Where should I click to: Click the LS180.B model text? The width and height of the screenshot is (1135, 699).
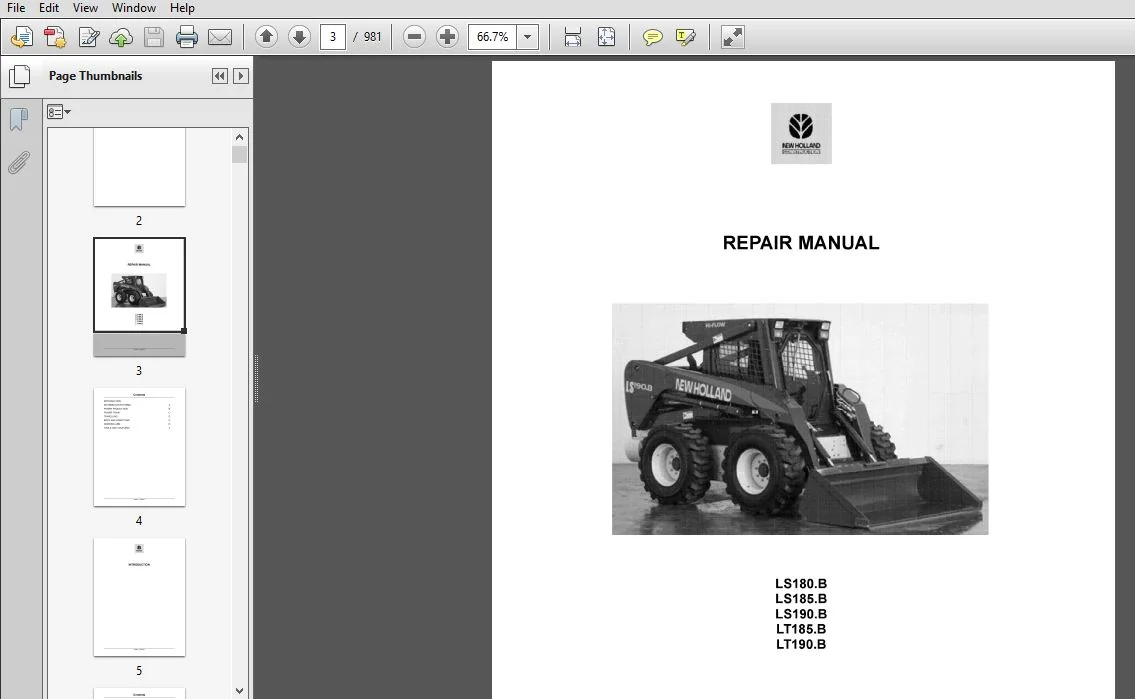point(801,584)
